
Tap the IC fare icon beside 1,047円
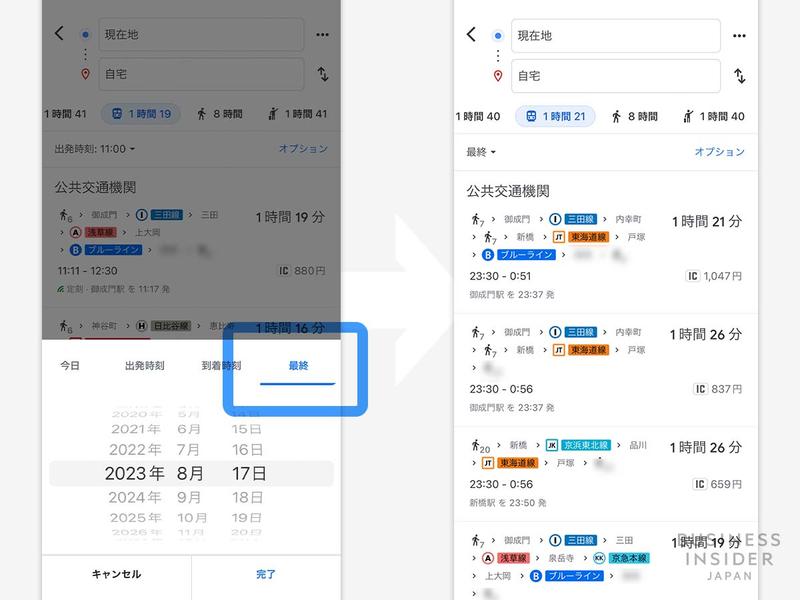(x=692, y=276)
